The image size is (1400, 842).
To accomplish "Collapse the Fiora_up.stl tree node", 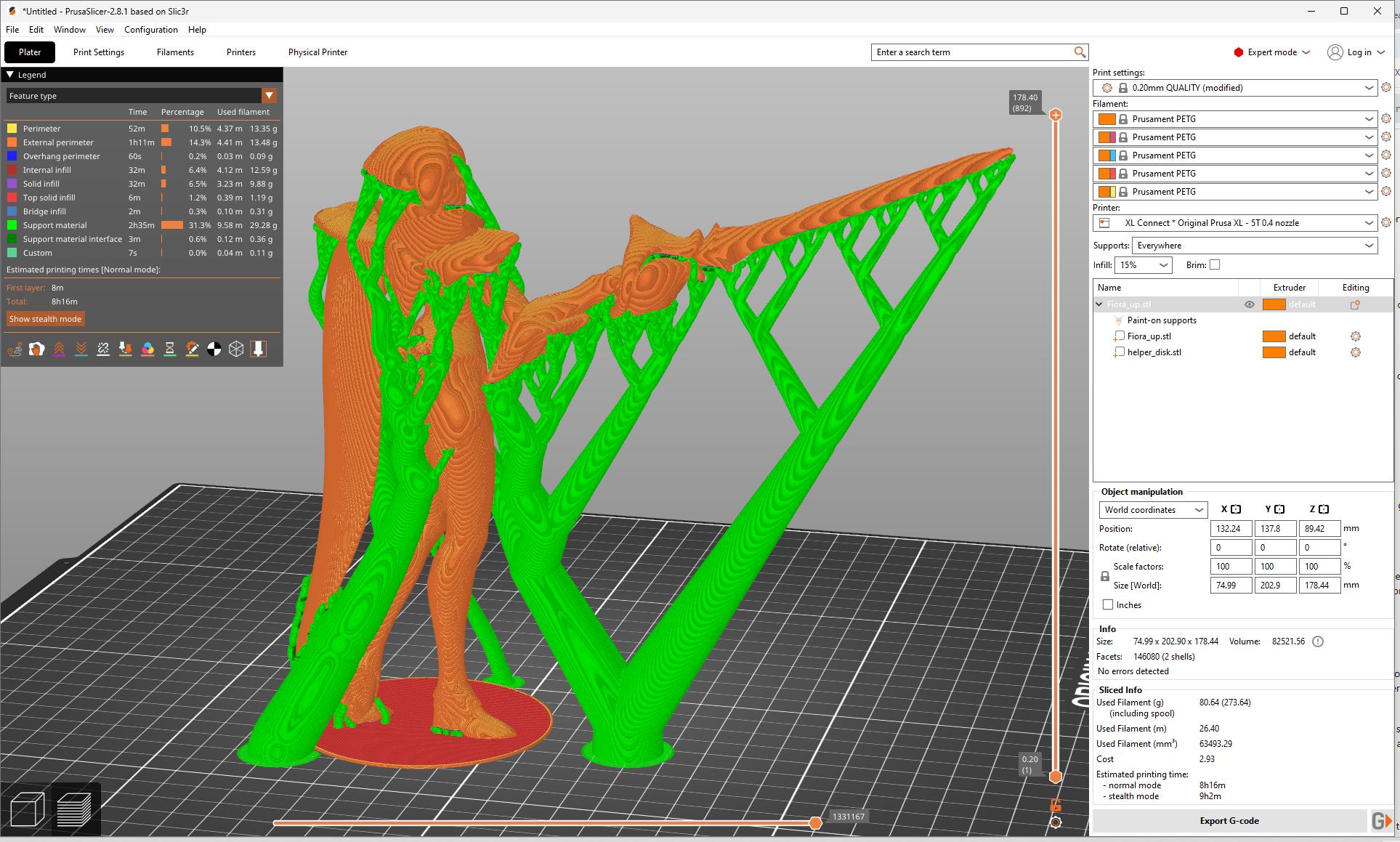I will (x=1099, y=305).
